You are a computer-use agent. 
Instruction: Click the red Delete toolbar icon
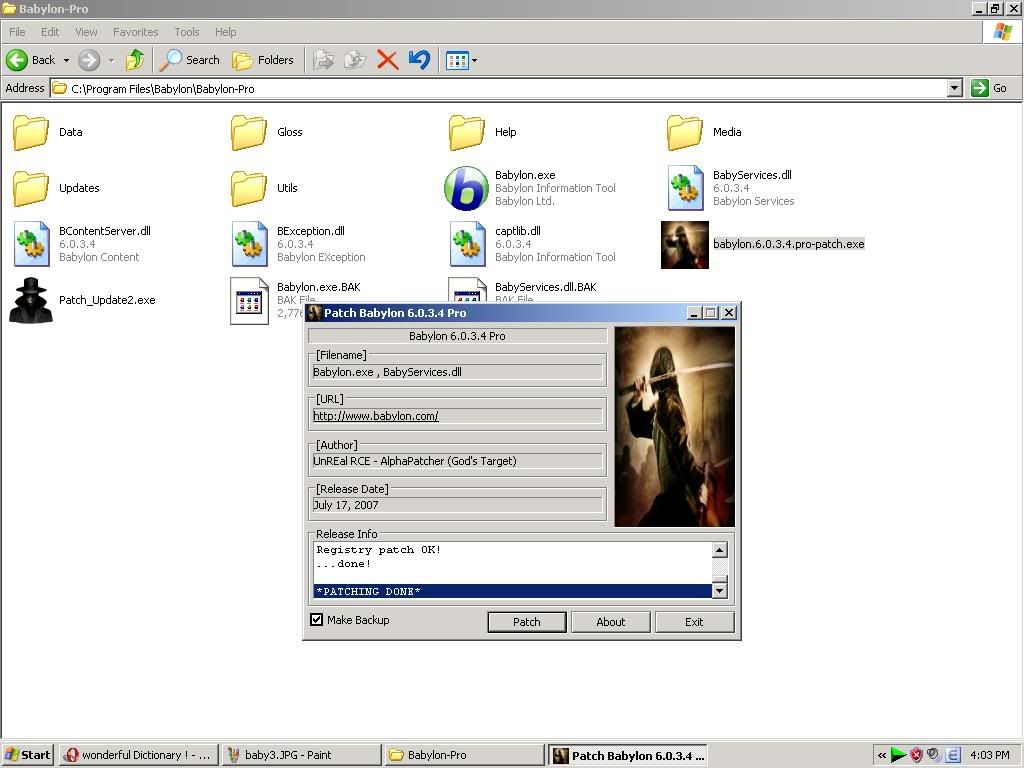point(388,60)
